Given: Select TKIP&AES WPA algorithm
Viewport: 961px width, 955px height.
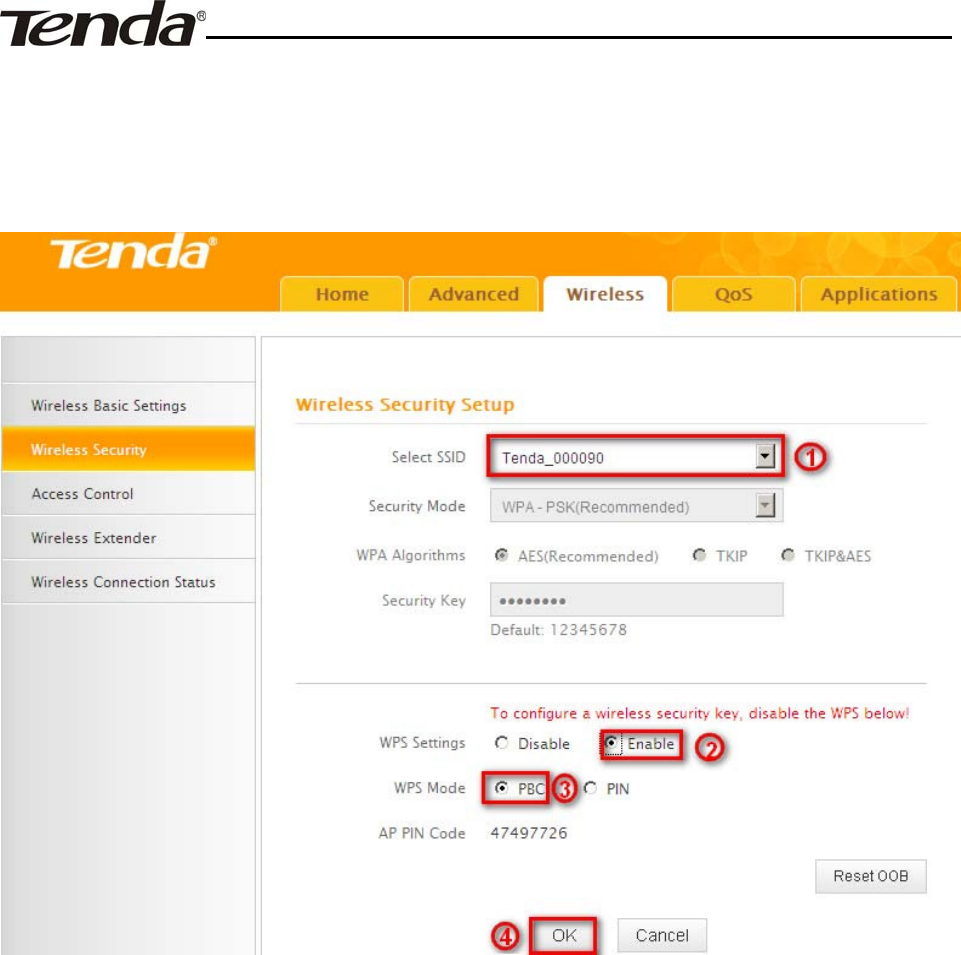Looking at the screenshot, I should pos(788,555).
